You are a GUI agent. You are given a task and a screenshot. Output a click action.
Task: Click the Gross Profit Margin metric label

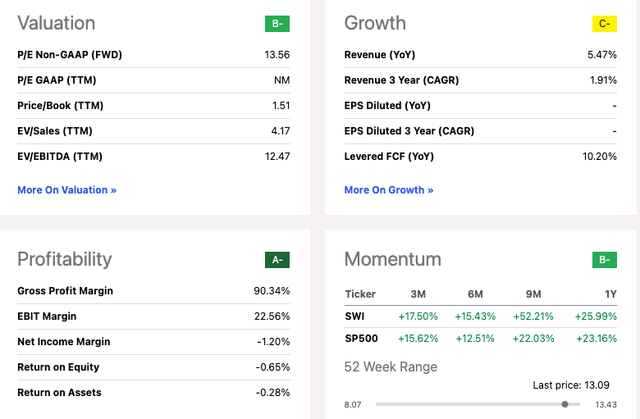[65, 291]
